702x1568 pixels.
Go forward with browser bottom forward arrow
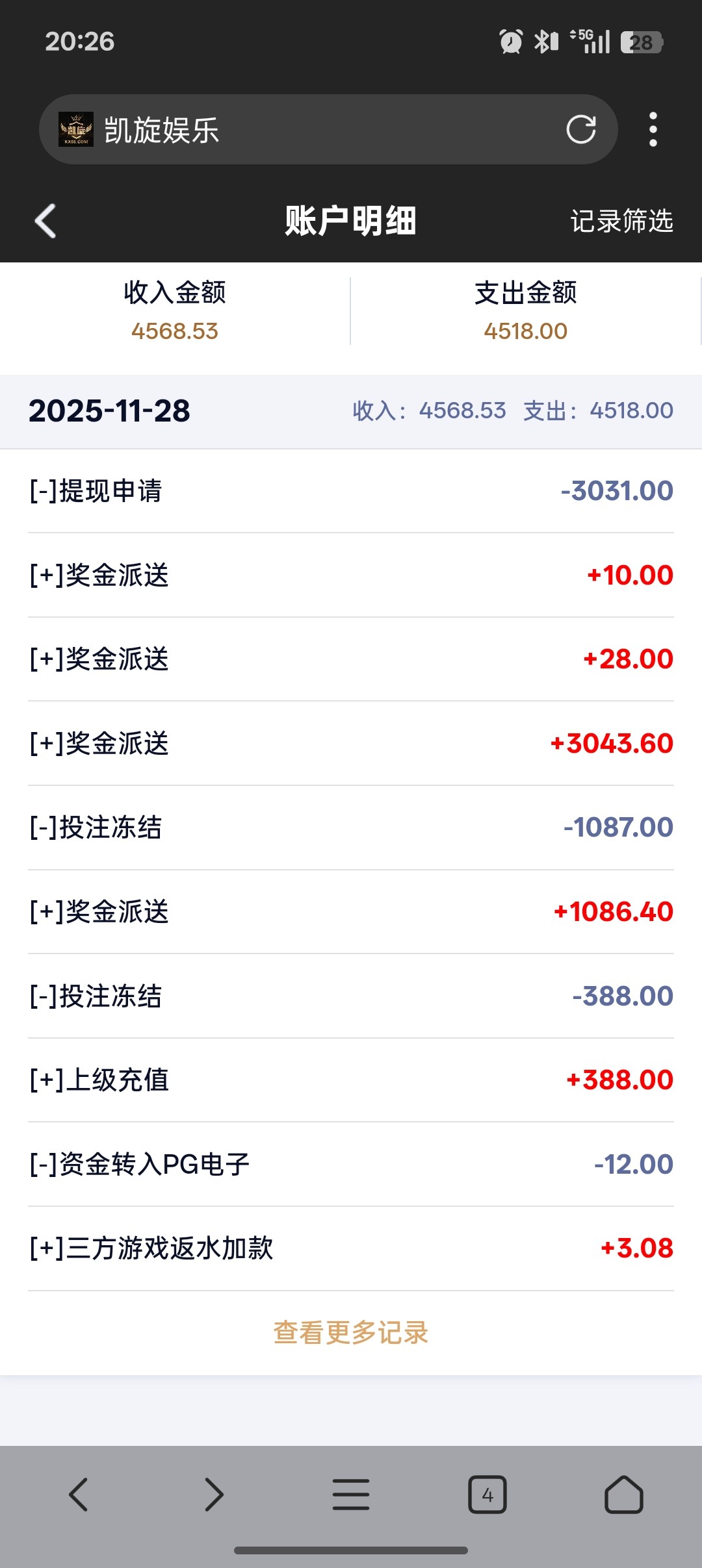tap(214, 1495)
